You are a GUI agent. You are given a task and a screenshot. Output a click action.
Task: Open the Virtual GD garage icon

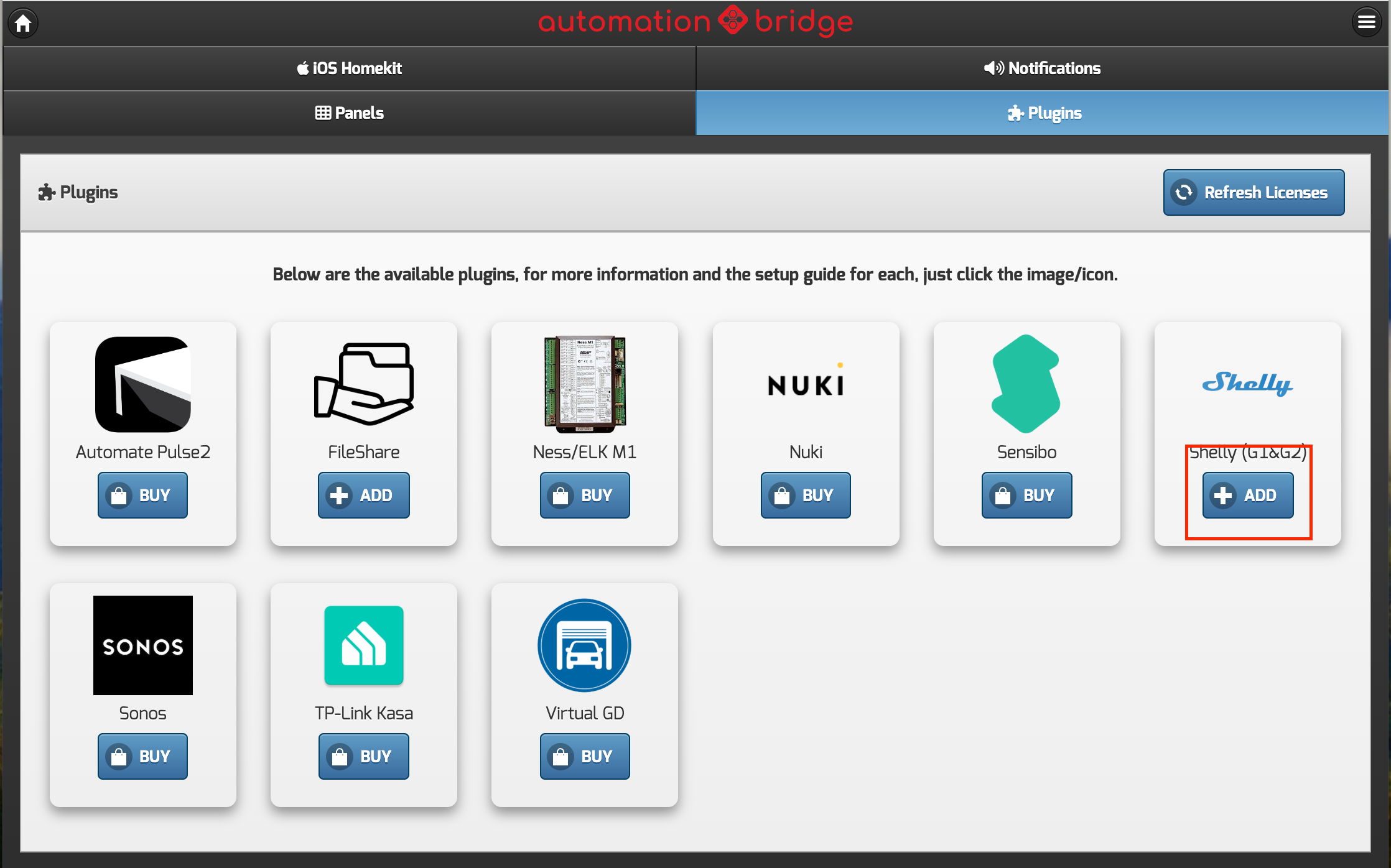click(585, 645)
